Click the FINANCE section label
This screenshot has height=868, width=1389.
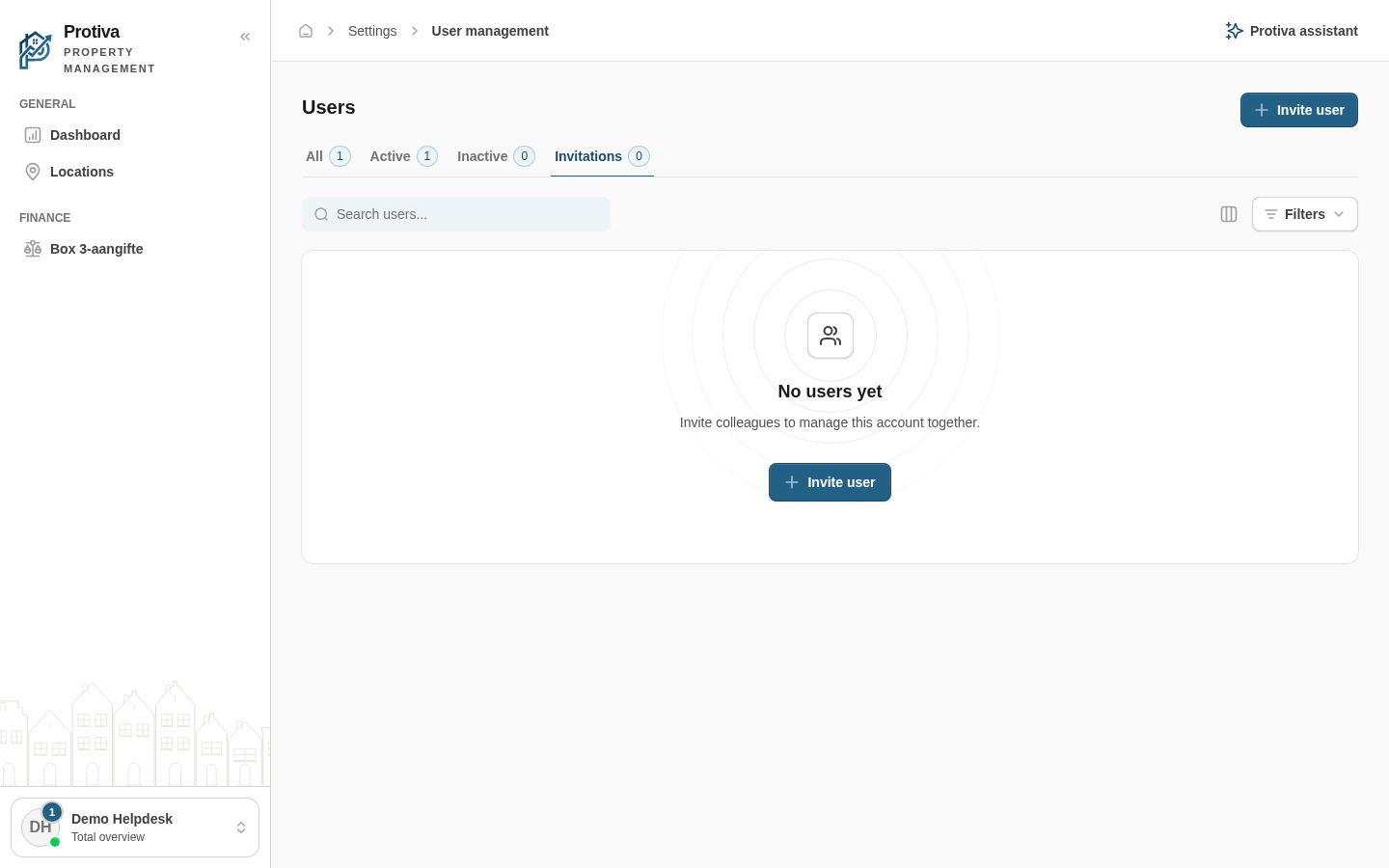[45, 218]
